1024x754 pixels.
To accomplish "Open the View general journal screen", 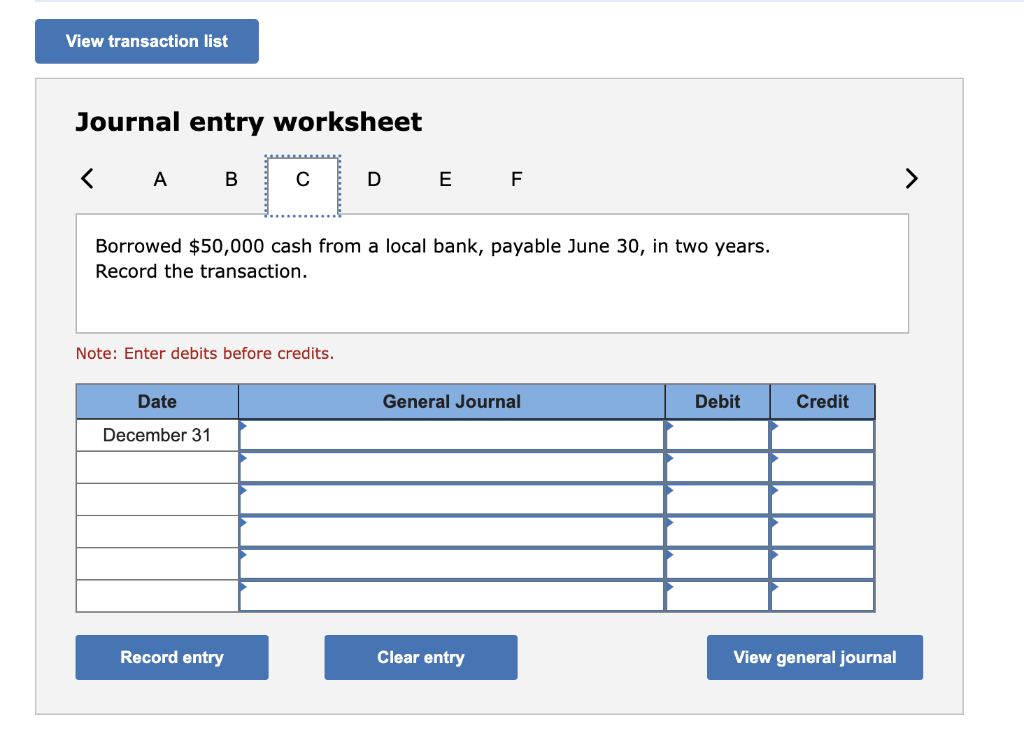I will coord(814,657).
